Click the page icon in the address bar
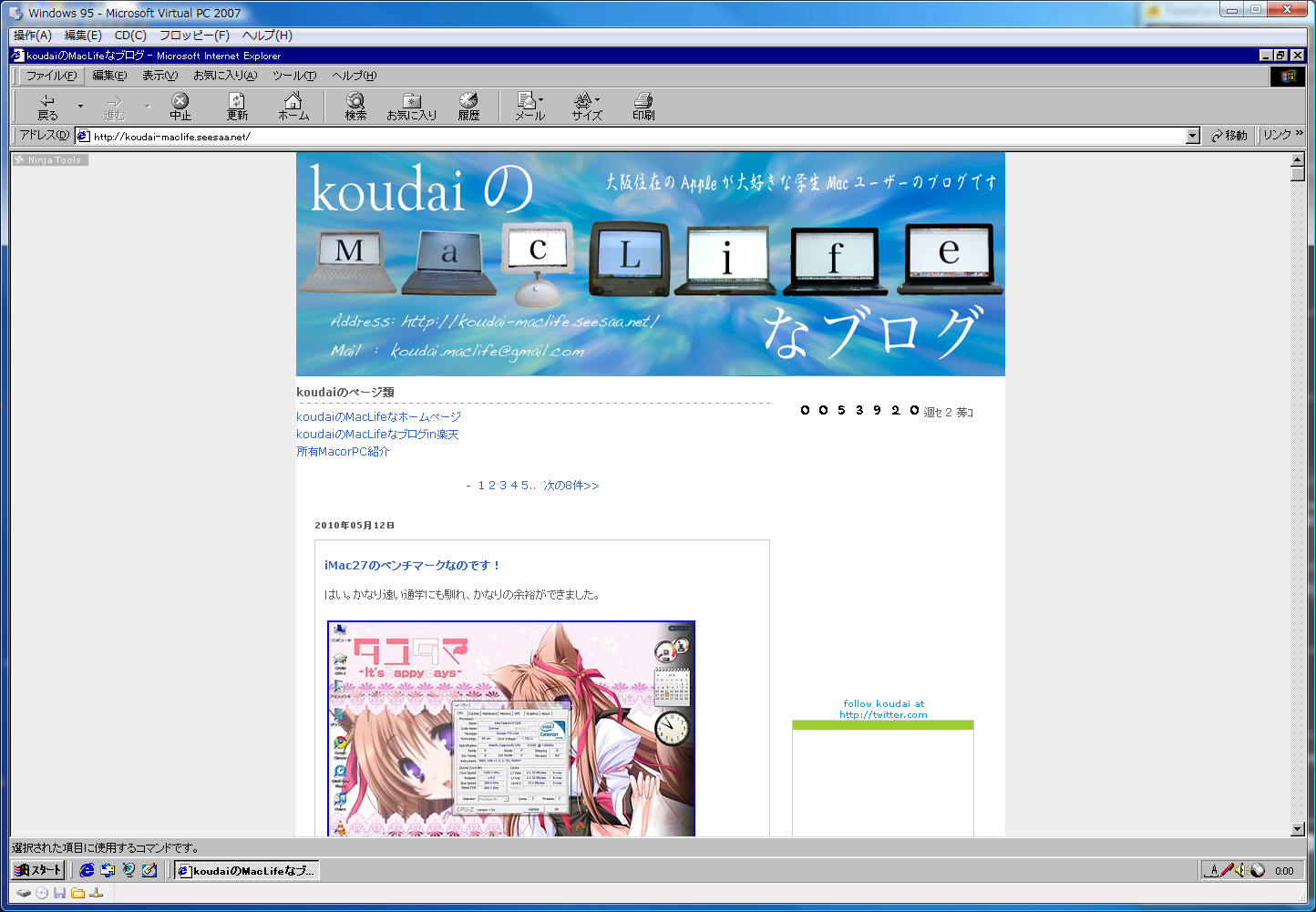Viewport: 1316px width, 912px height. 84,136
